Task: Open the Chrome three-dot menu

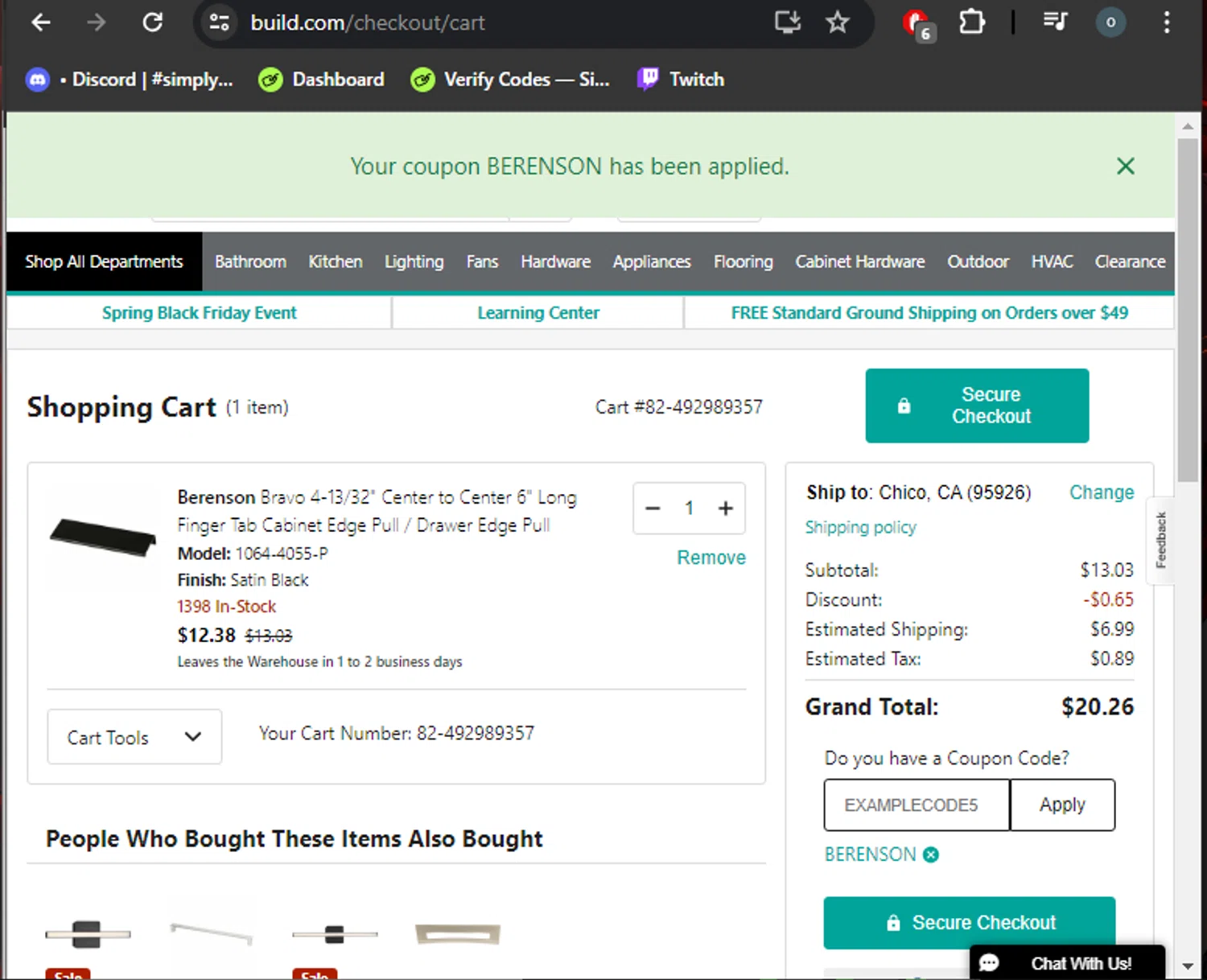Action: (1166, 23)
